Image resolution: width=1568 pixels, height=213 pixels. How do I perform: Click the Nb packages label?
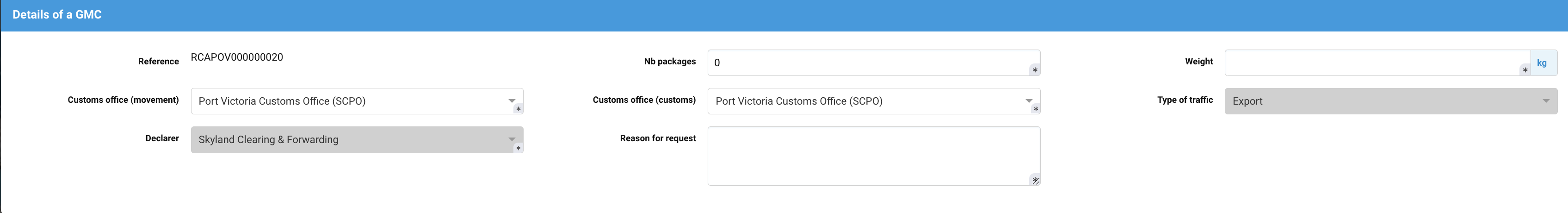tap(670, 62)
